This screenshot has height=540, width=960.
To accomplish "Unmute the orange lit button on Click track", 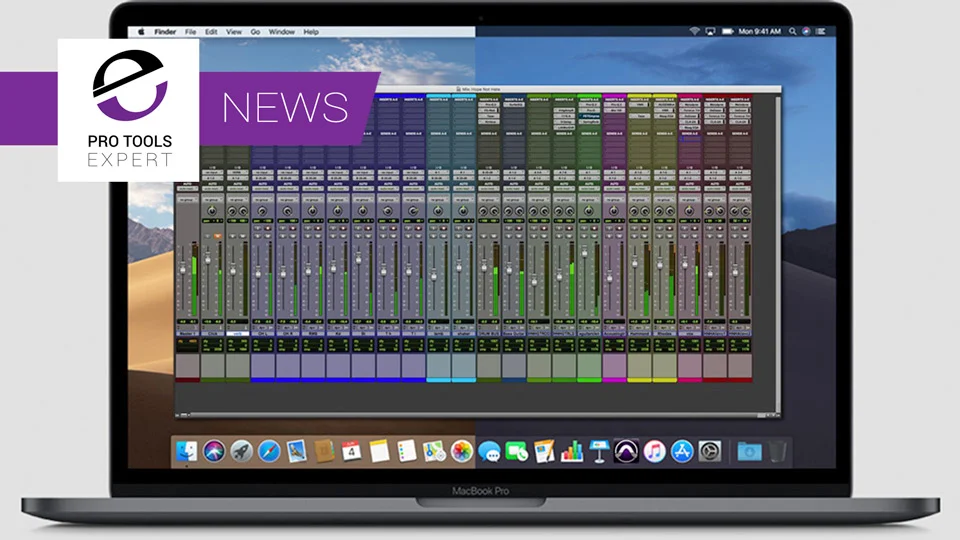I will coord(217,236).
